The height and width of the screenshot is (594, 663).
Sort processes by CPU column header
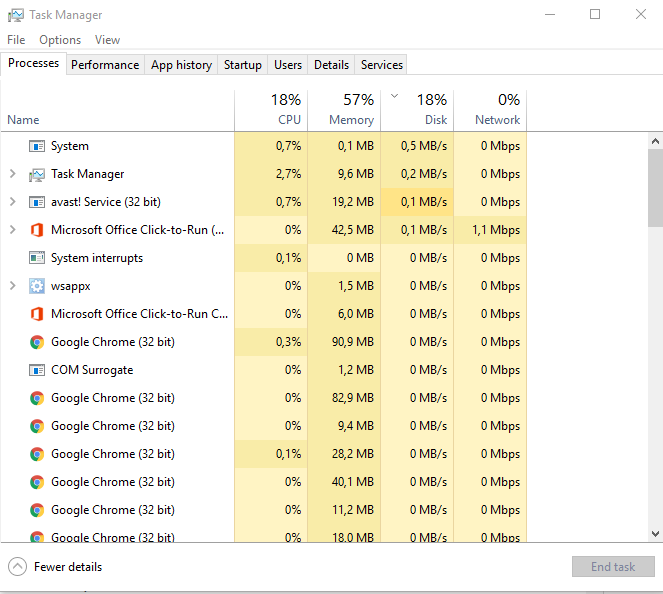click(x=271, y=110)
